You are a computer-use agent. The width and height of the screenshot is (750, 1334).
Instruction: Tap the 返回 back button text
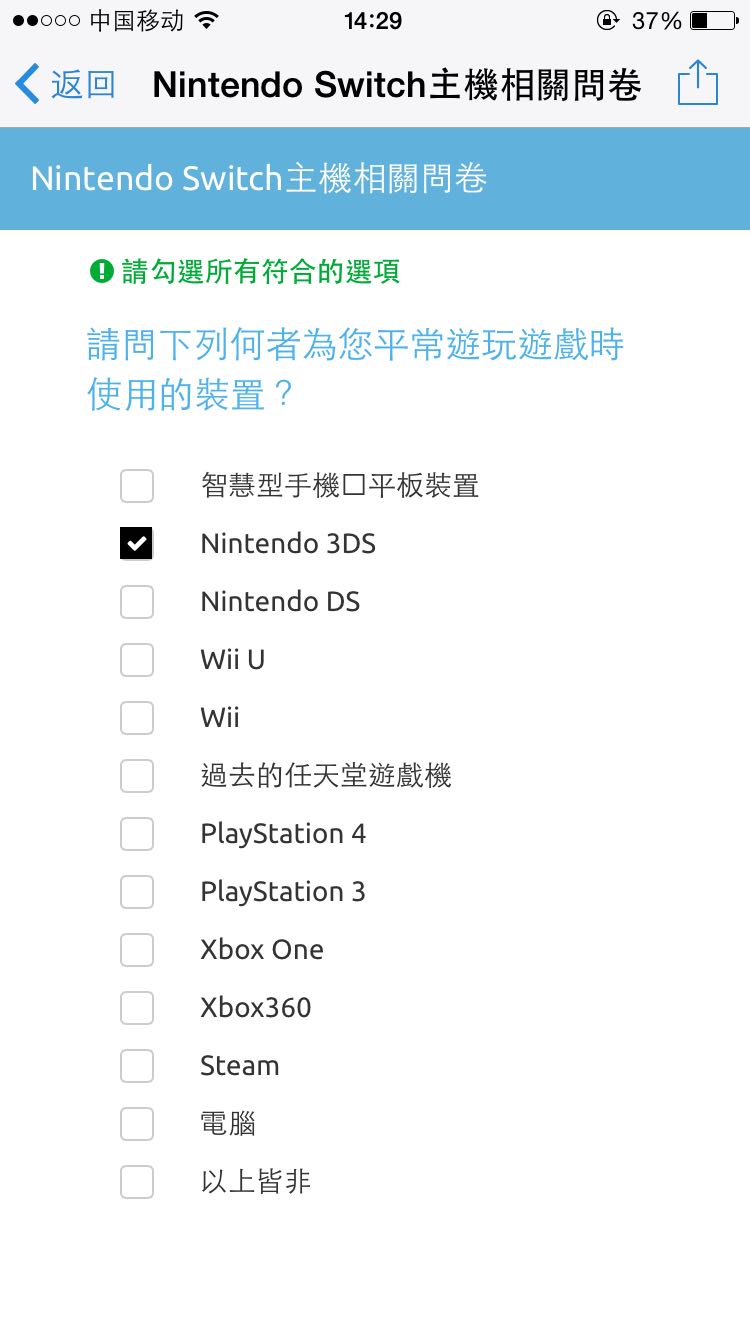coord(83,85)
